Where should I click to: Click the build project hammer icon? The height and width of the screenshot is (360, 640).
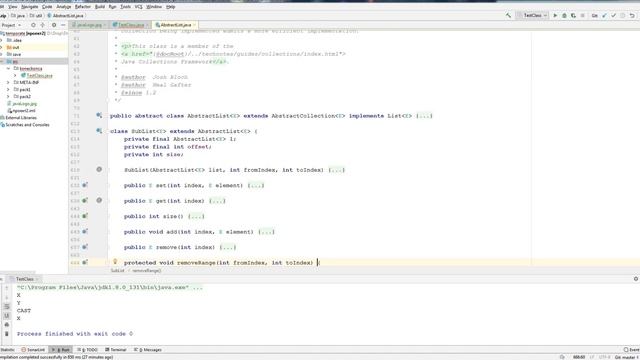[508, 16]
